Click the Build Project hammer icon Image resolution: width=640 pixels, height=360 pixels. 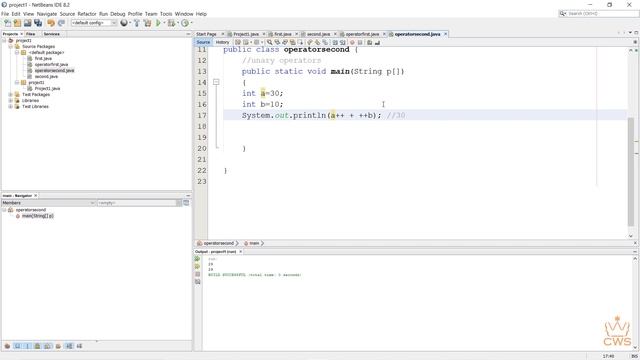(x=137, y=23)
